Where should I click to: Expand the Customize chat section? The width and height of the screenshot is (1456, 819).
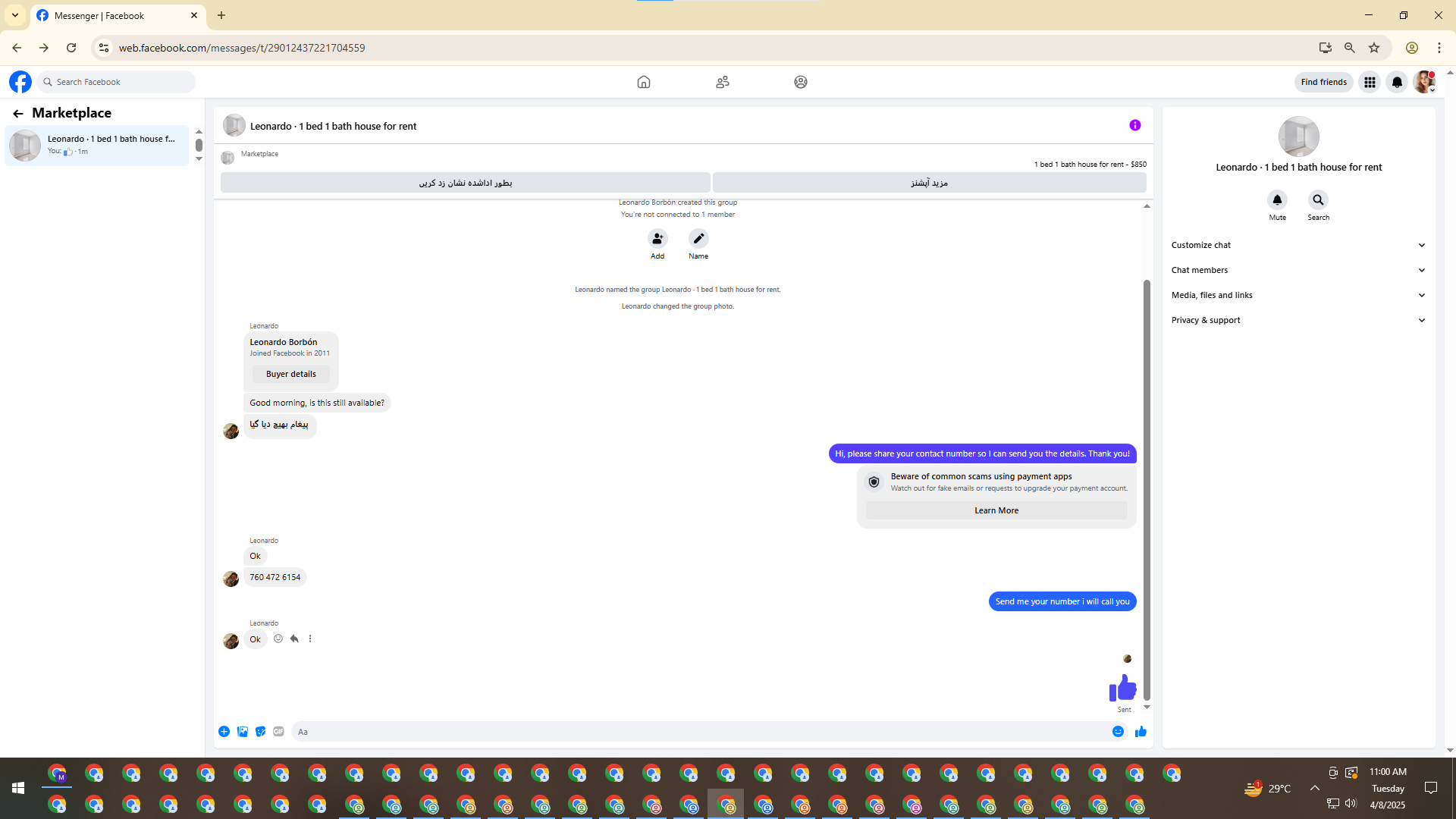1298,245
